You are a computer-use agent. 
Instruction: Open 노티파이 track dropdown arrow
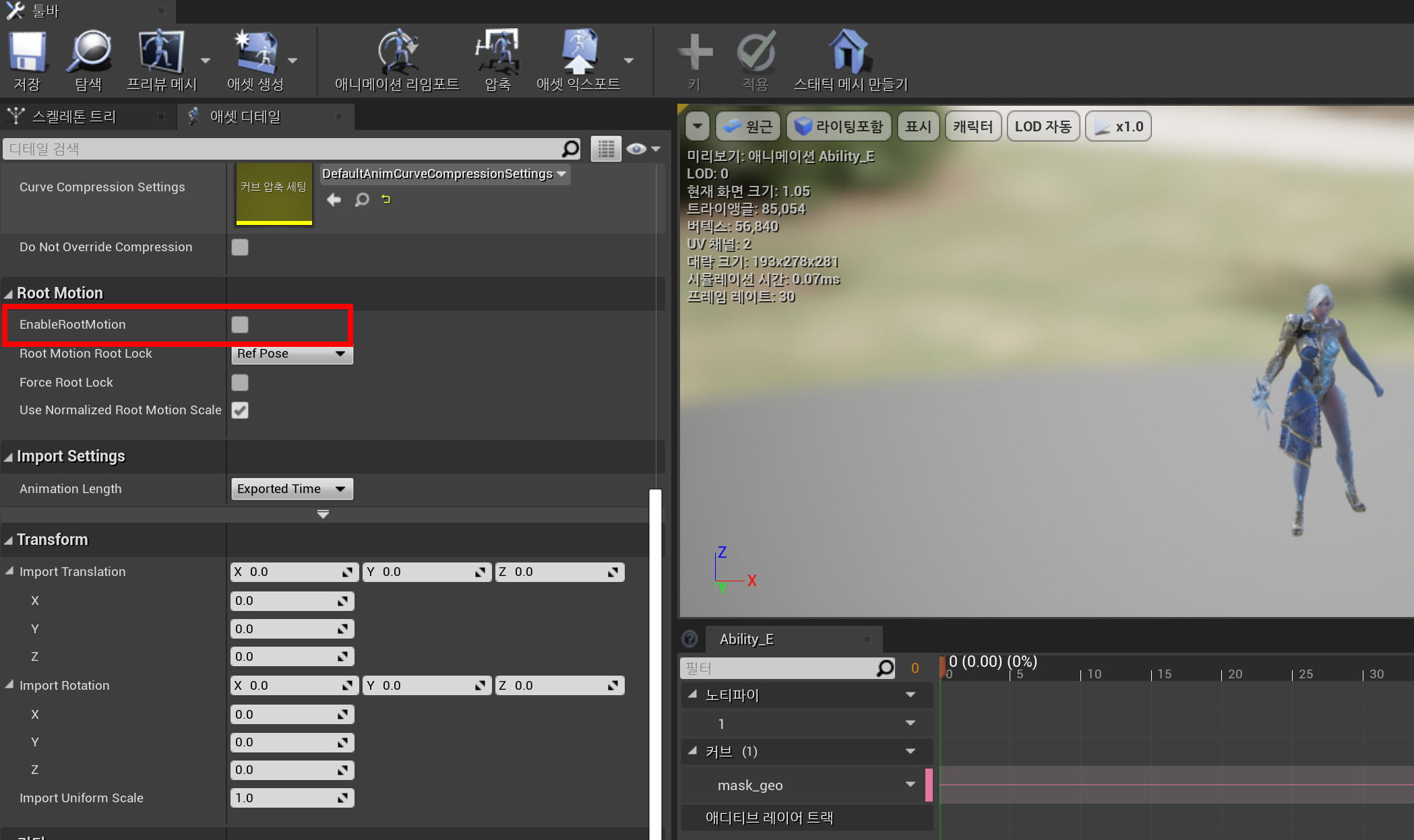911,694
